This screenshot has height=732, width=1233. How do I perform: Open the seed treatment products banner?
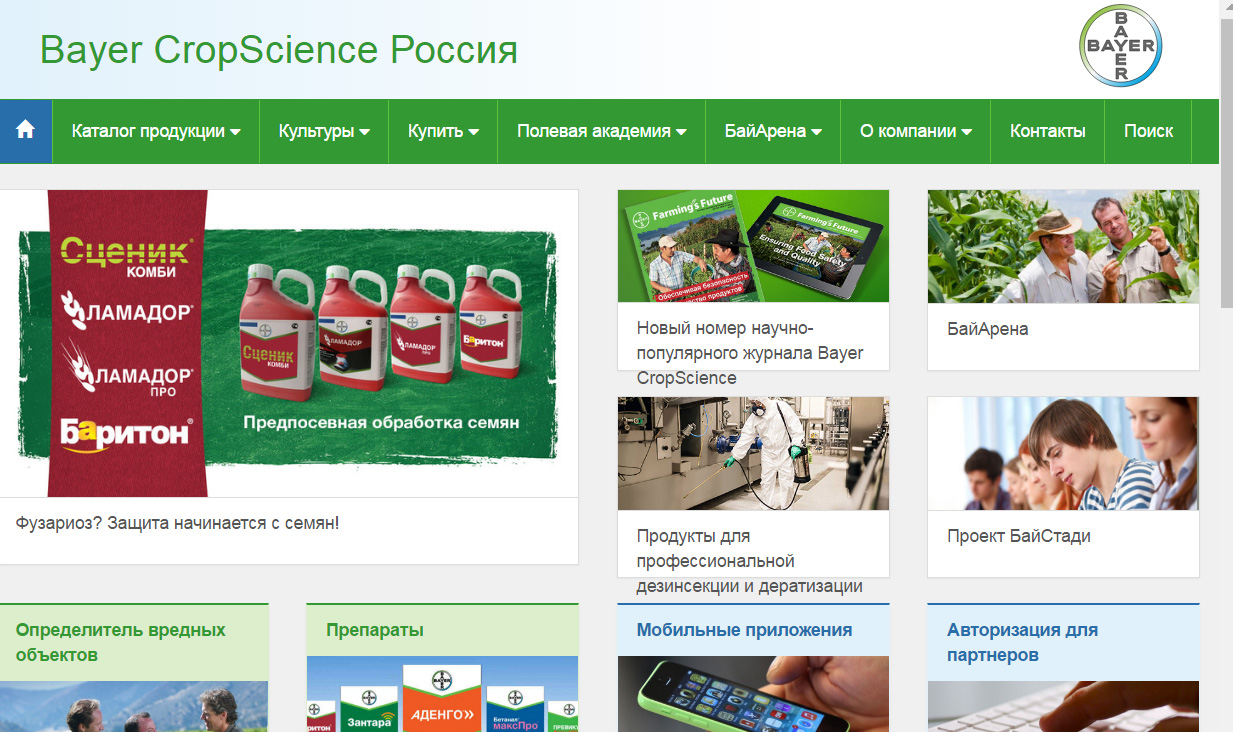point(289,343)
